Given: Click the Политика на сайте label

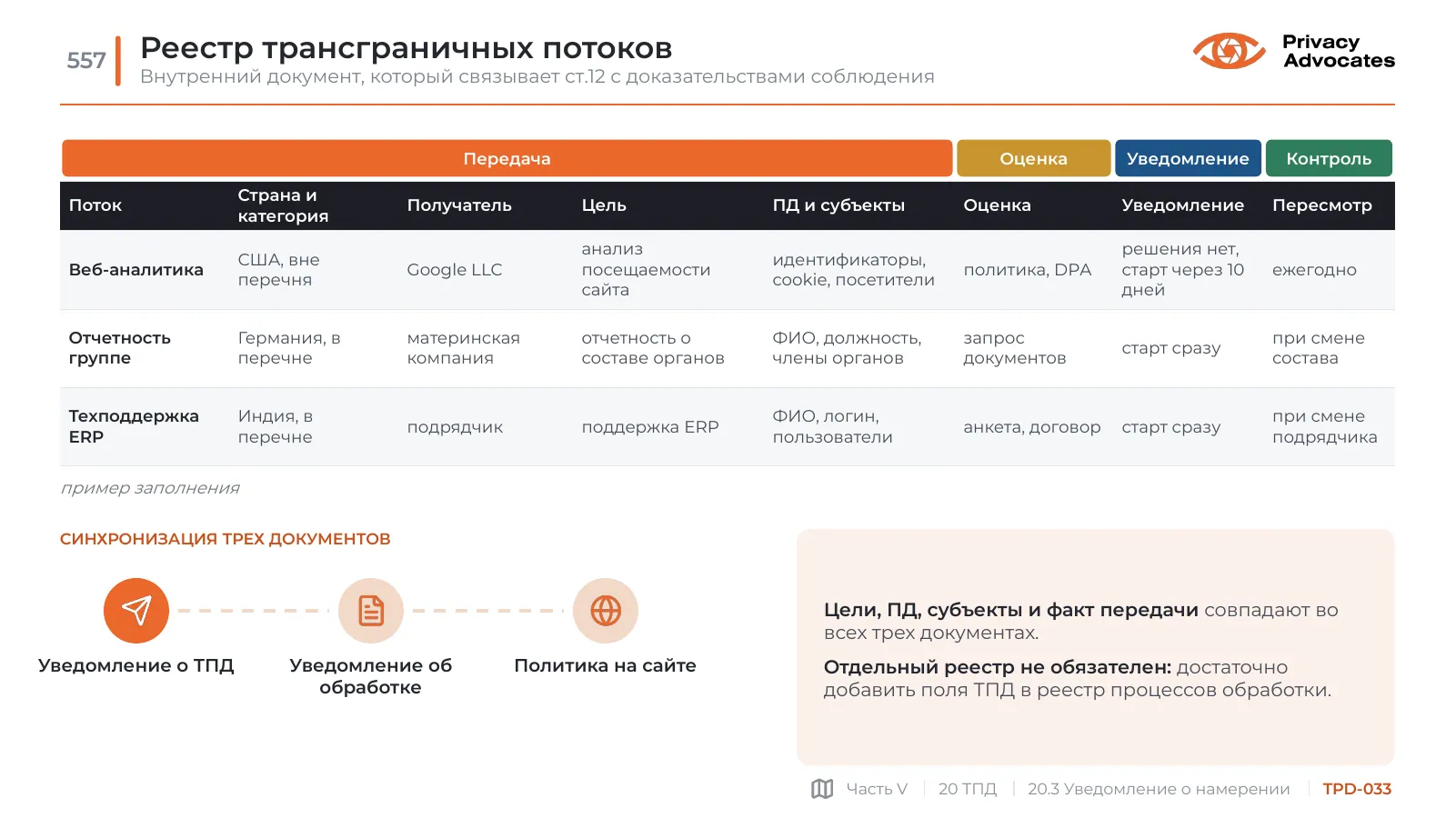Looking at the screenshot, I should [x=606, y=665].
